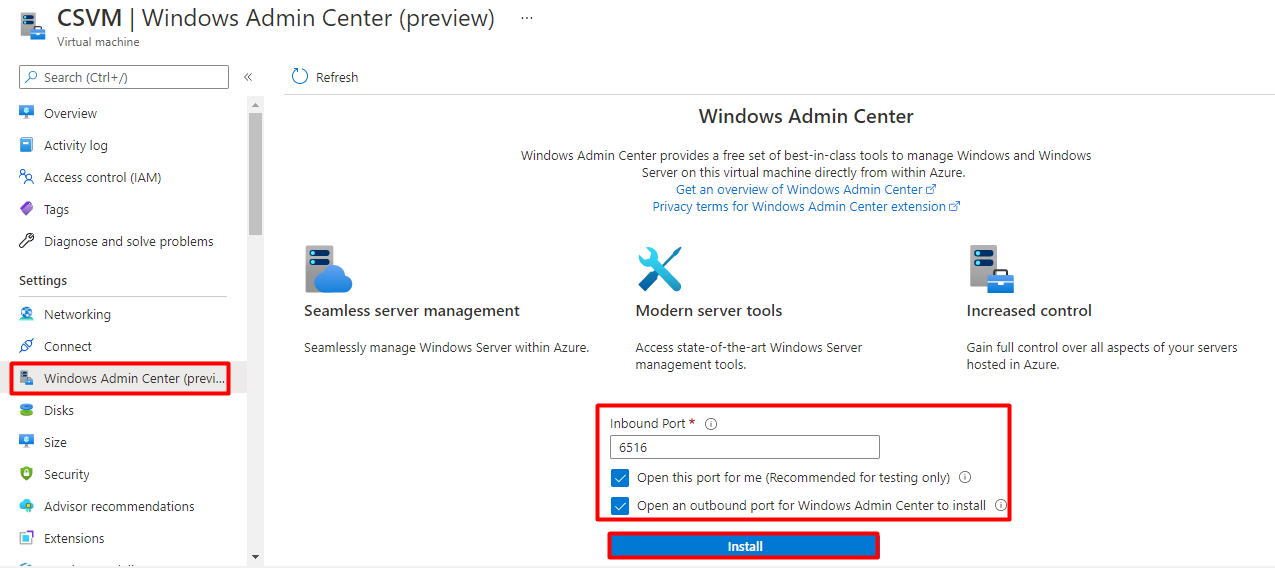This screenshot has width=1275, height=568.
Task: Open Privacy terms for Windows Admin Center link
Action: 805,206
